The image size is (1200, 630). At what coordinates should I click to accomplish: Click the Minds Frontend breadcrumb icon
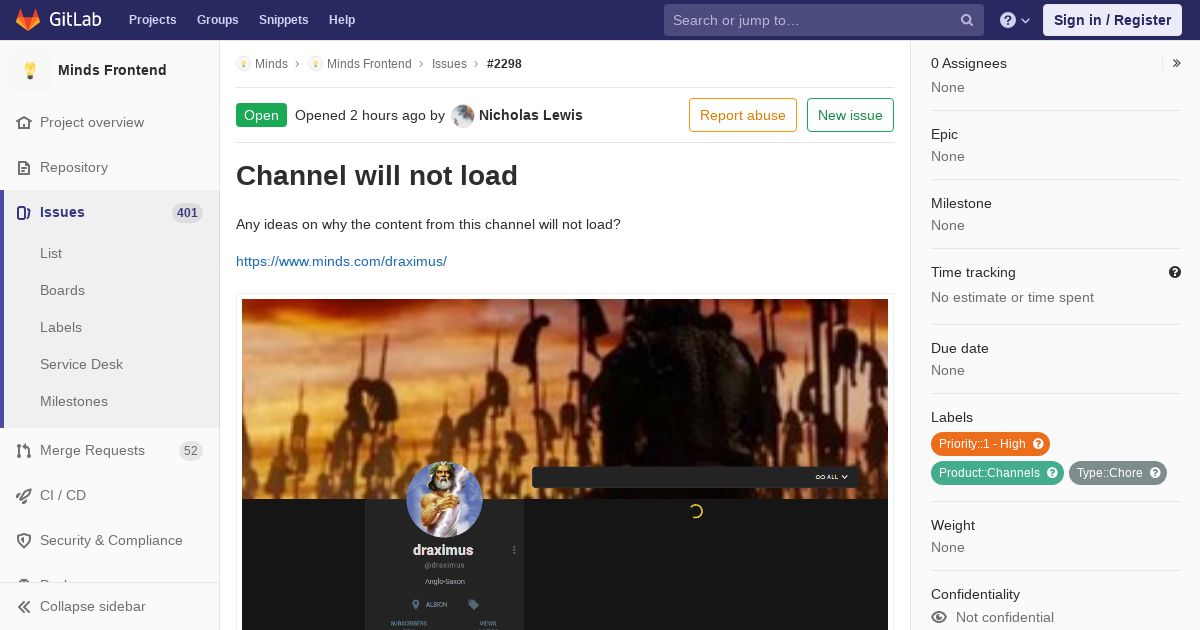point(315,63)
